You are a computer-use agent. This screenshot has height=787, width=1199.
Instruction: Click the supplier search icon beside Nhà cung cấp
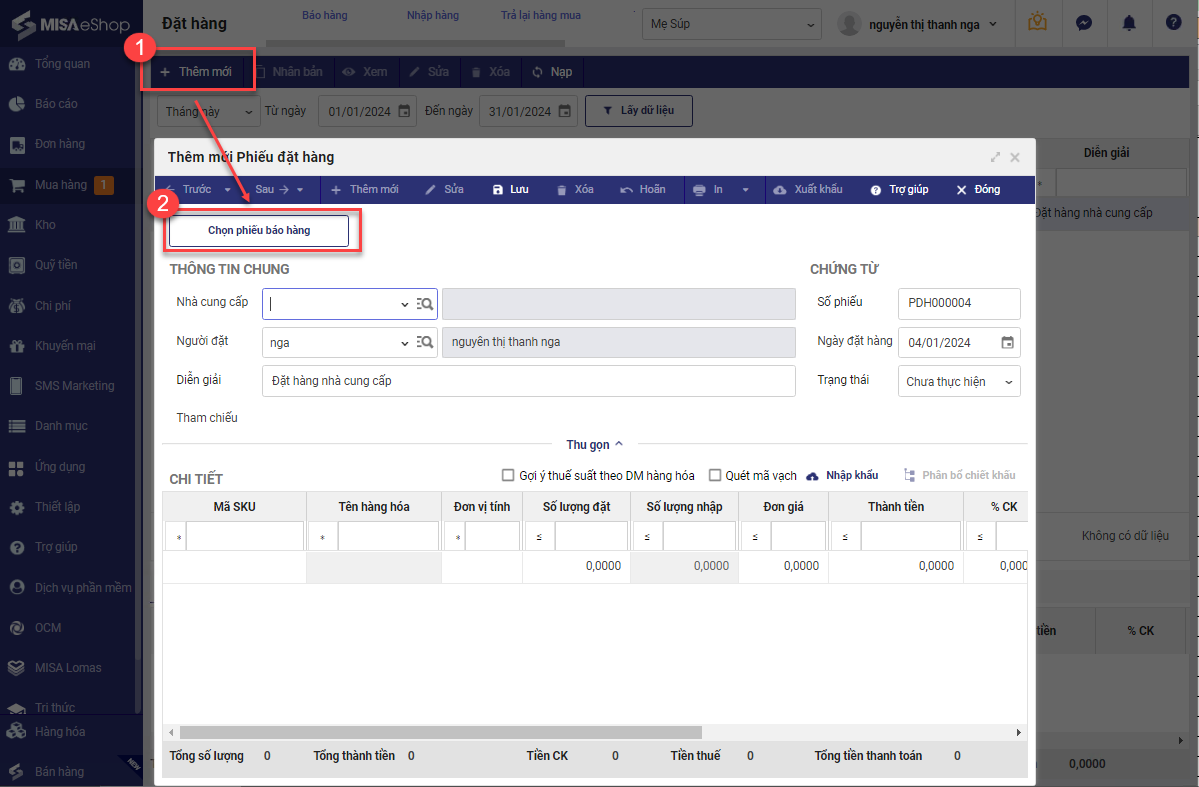pos(425,304)
